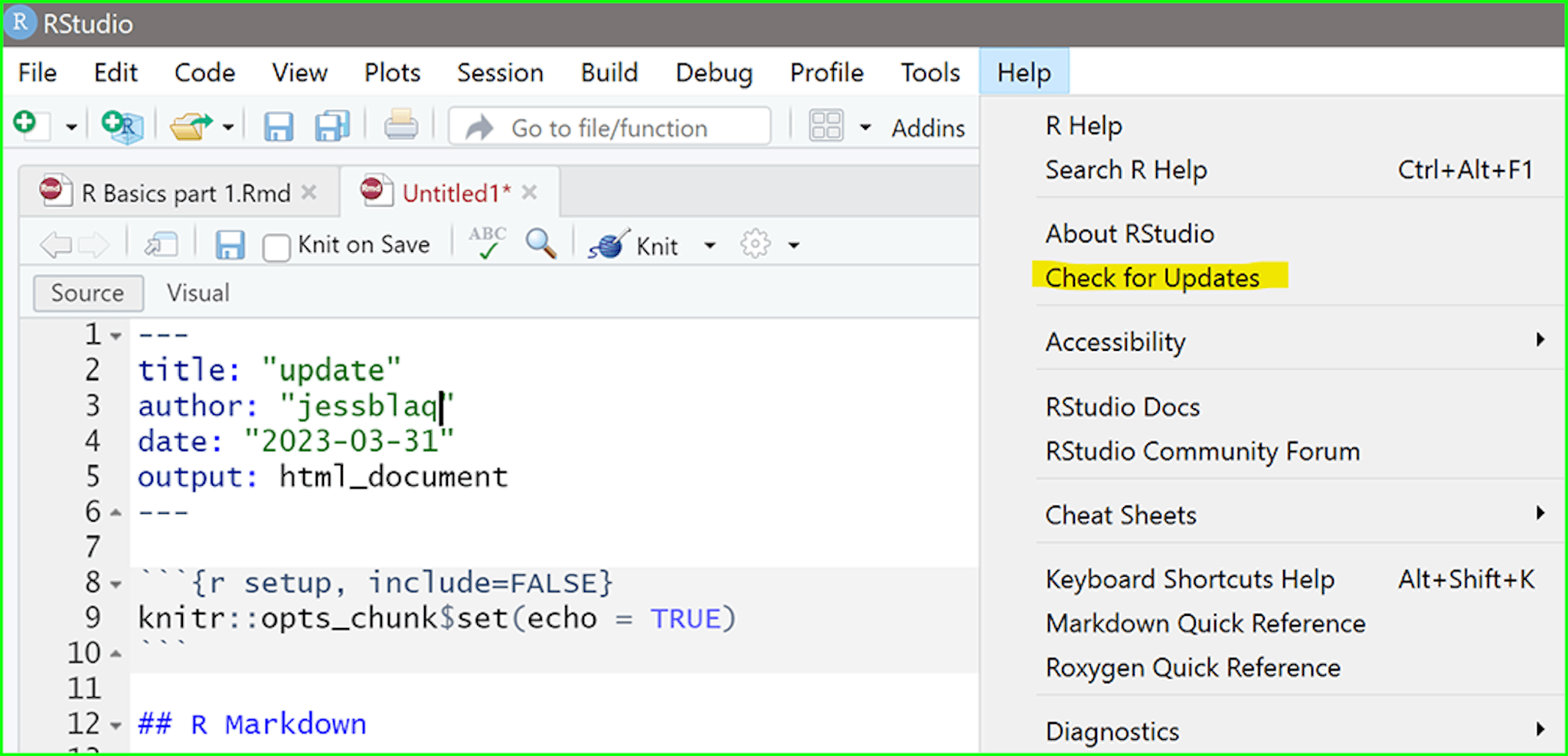The image size is (1568, 756).
Task: Collapse the setup code chunk on line 8
Action: point(116,584)
